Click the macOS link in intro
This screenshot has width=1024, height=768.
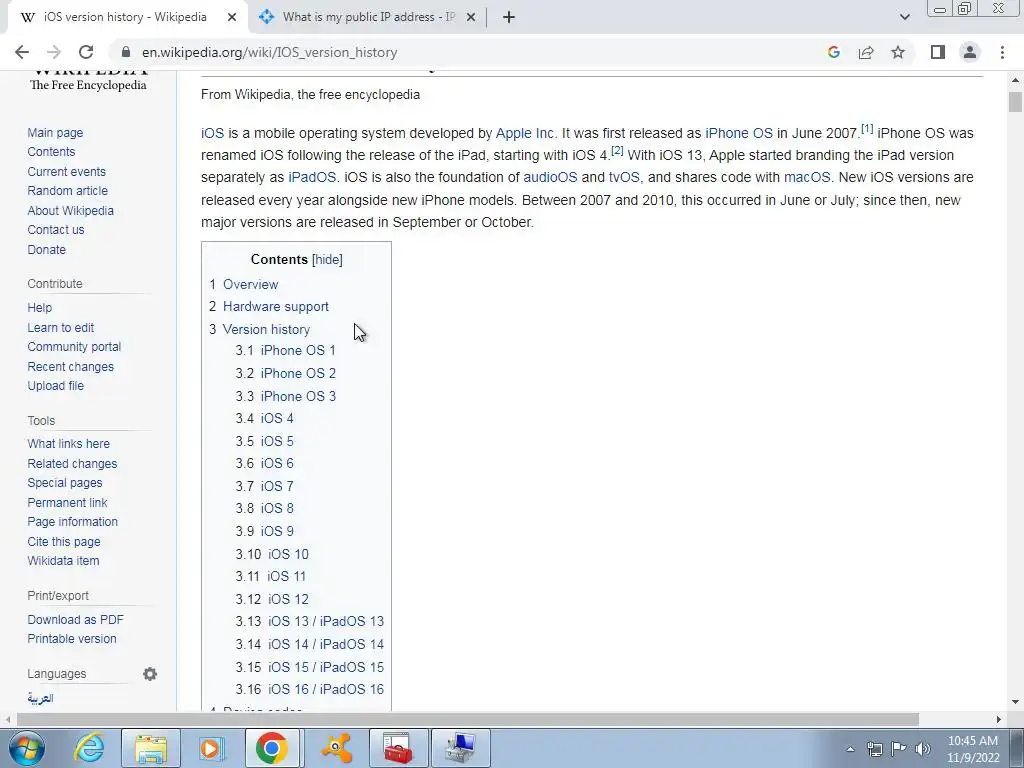pos(807,178)
